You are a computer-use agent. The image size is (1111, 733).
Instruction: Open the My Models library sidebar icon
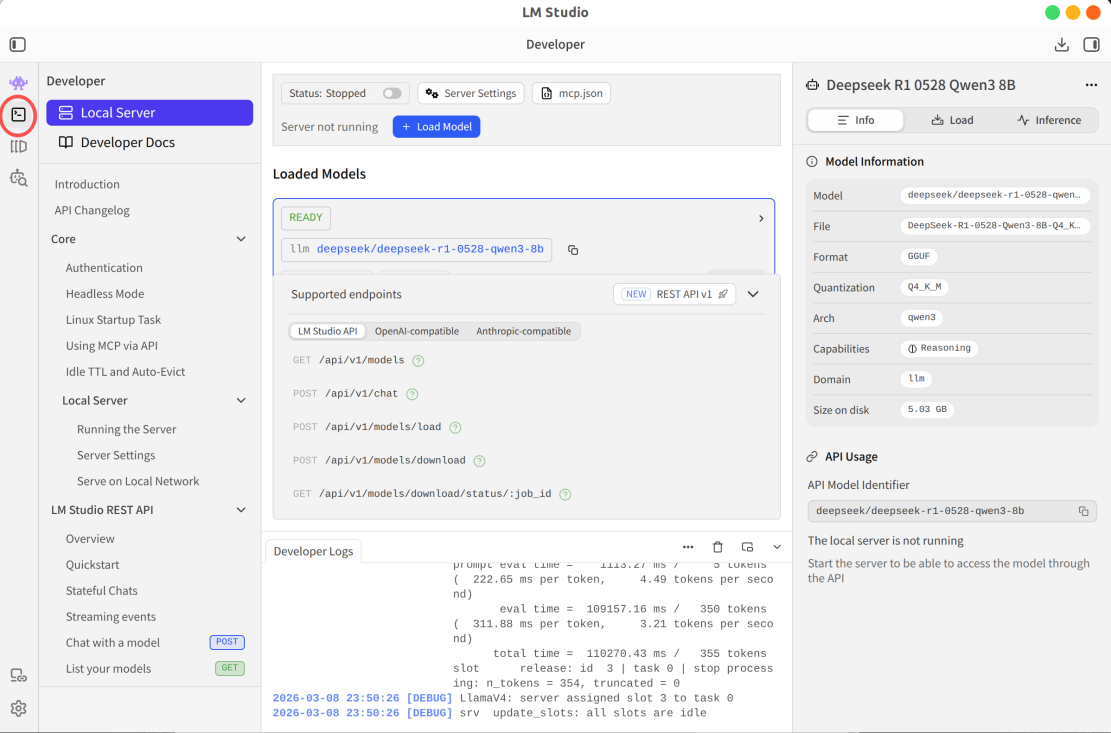(x=18, y=147)
